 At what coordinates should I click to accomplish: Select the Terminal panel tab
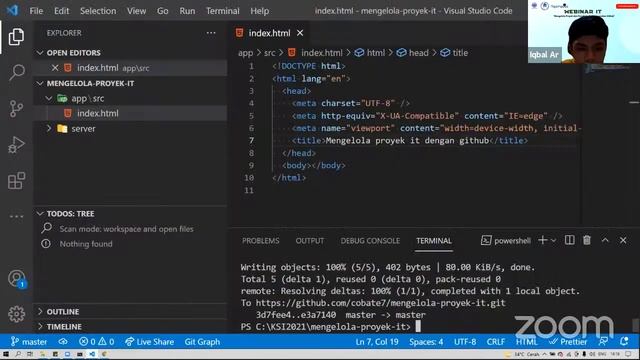[x=434, y=241]
